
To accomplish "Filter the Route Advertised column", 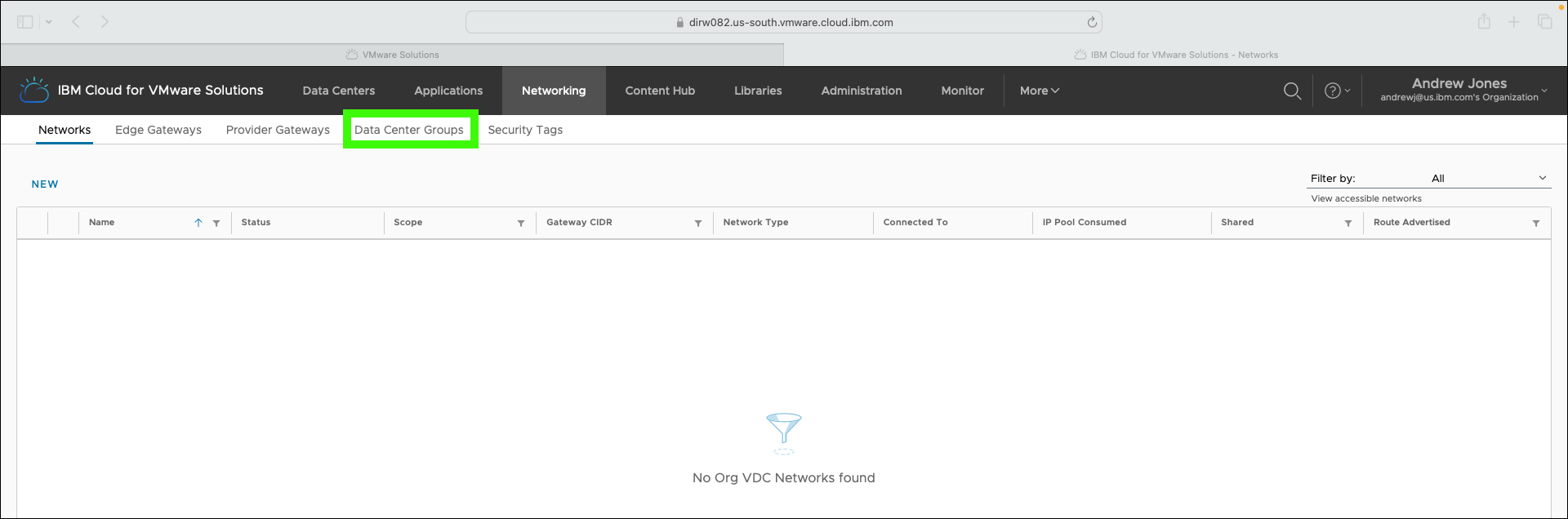I will click(1536, 223).
